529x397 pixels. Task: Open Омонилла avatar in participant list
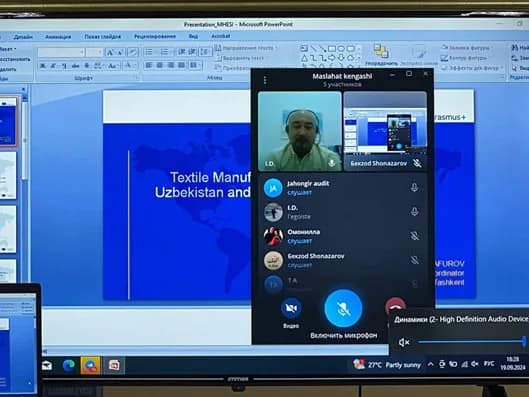tap(273, 236)
